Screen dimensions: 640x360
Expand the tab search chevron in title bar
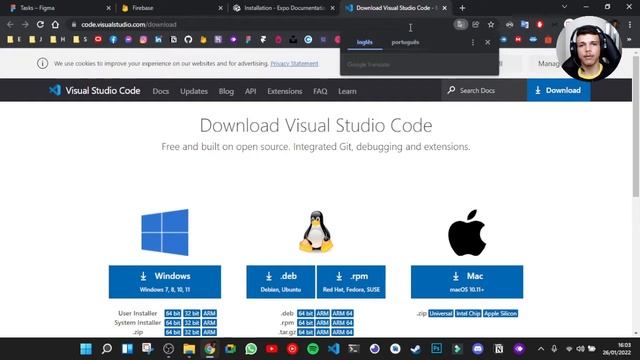click(x=564, y=7)
